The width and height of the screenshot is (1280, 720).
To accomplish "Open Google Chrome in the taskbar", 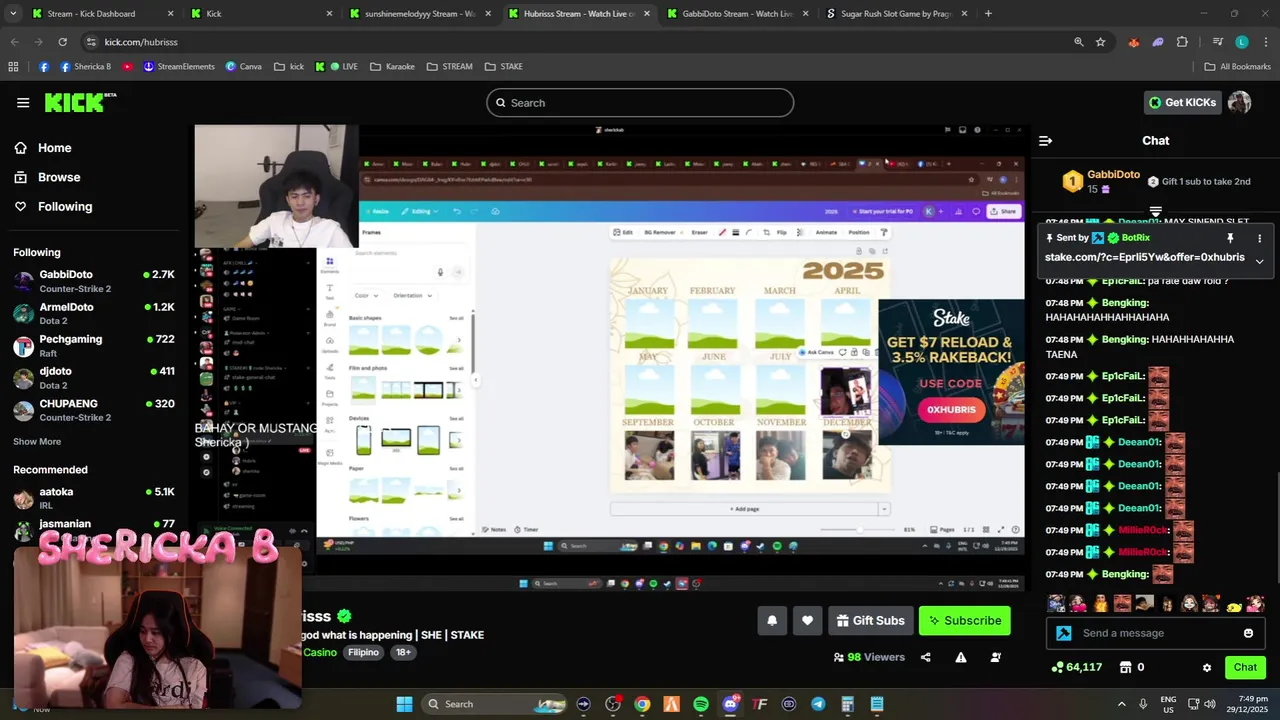I will (x=642, y=704).
